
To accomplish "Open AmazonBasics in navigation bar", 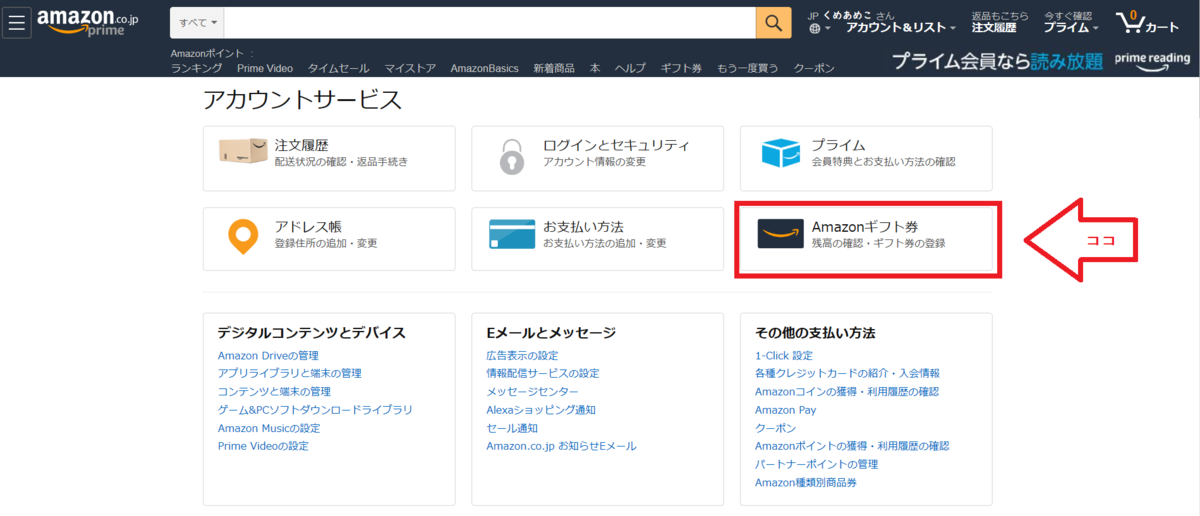I will click(x=484, y=68).
